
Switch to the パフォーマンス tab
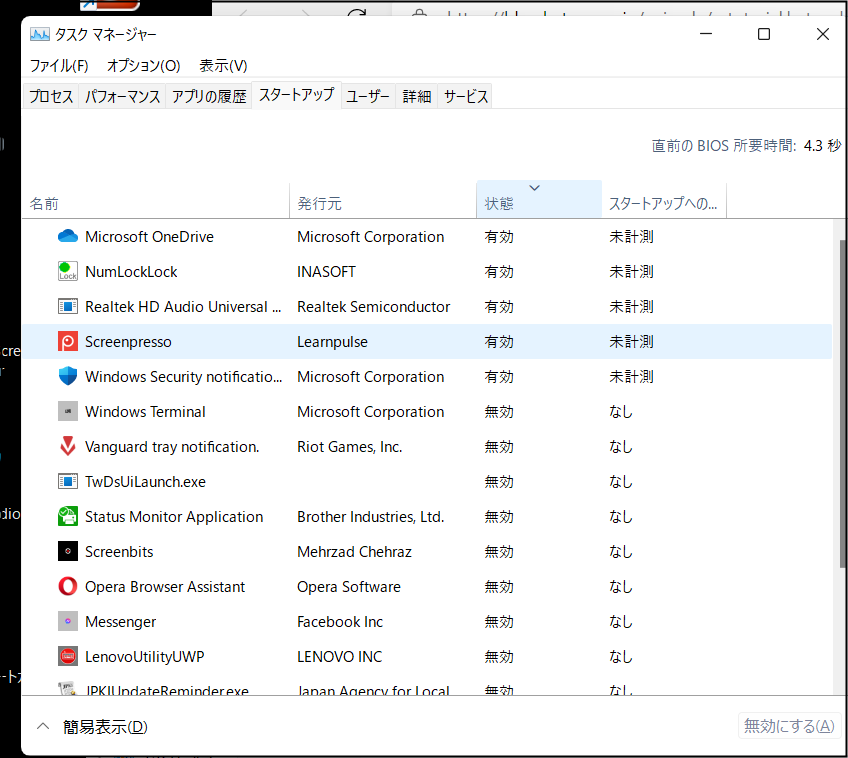tap(123, 96)
